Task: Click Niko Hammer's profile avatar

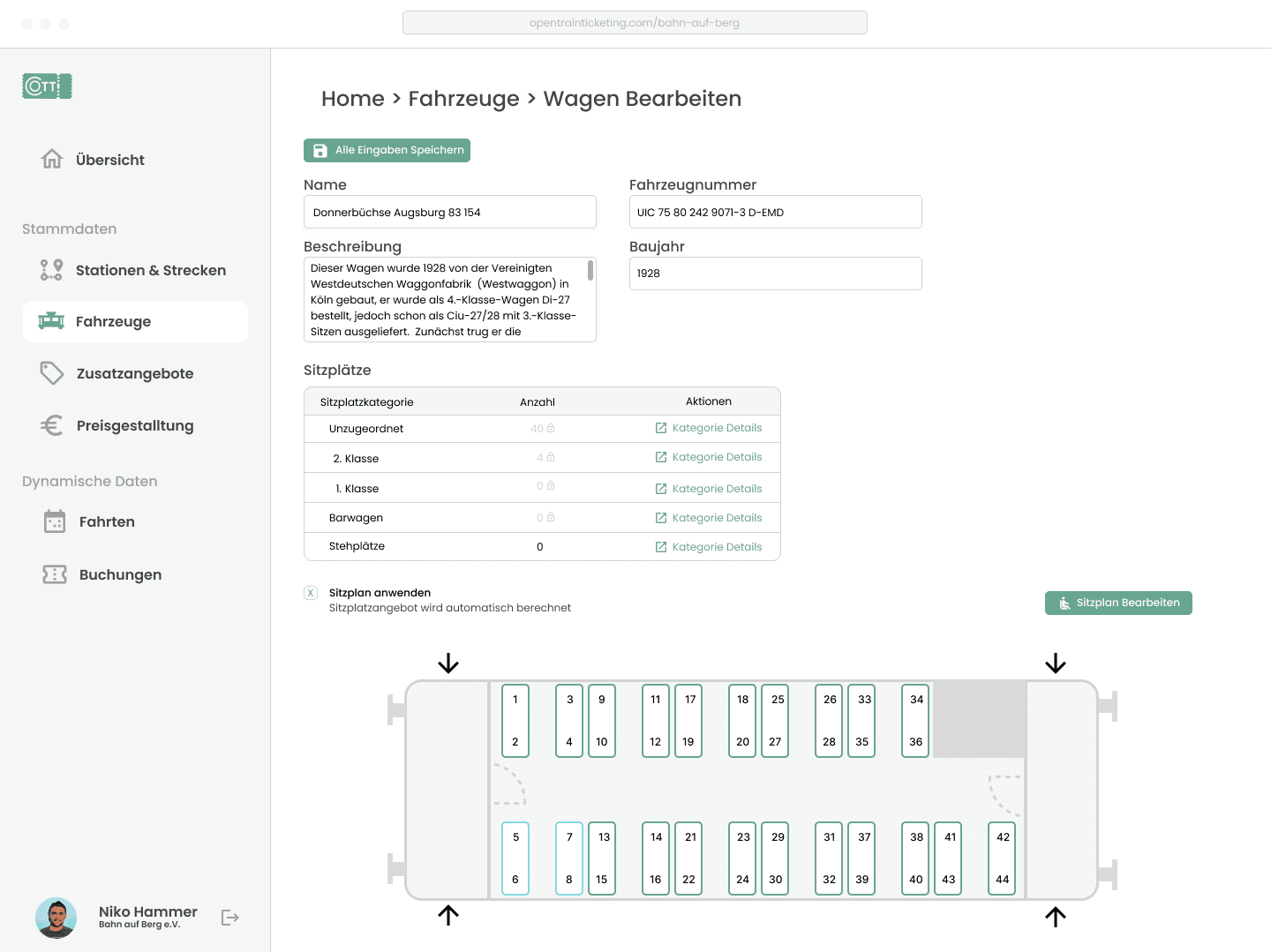Action: click(x=56, y=918)
